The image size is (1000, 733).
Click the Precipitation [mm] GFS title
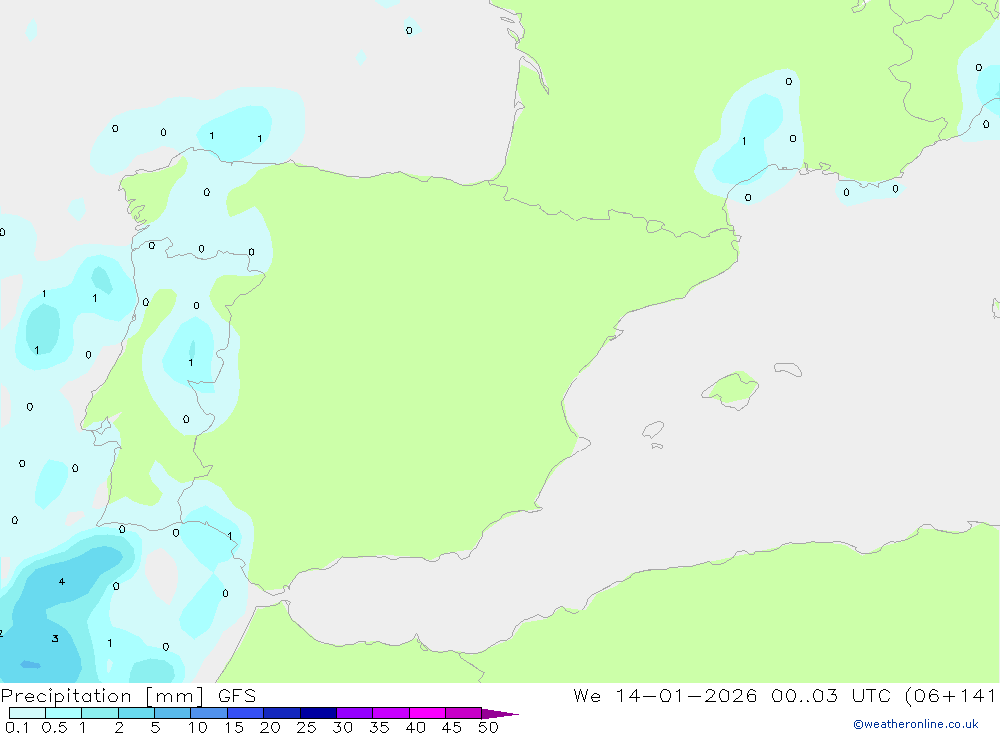128,696
